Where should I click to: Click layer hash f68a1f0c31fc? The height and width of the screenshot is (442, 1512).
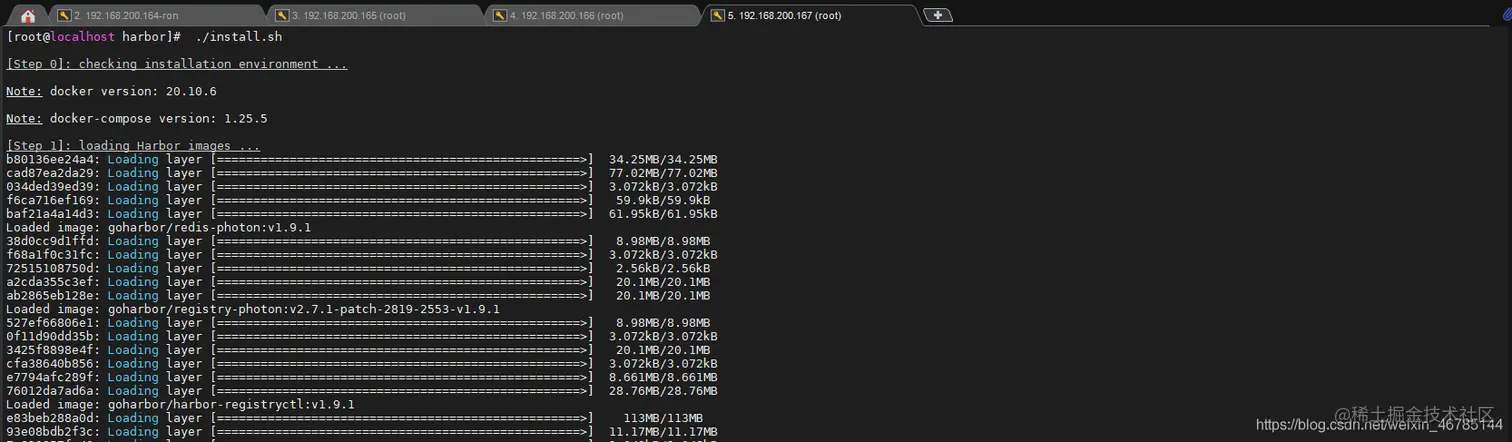[50, 255]
